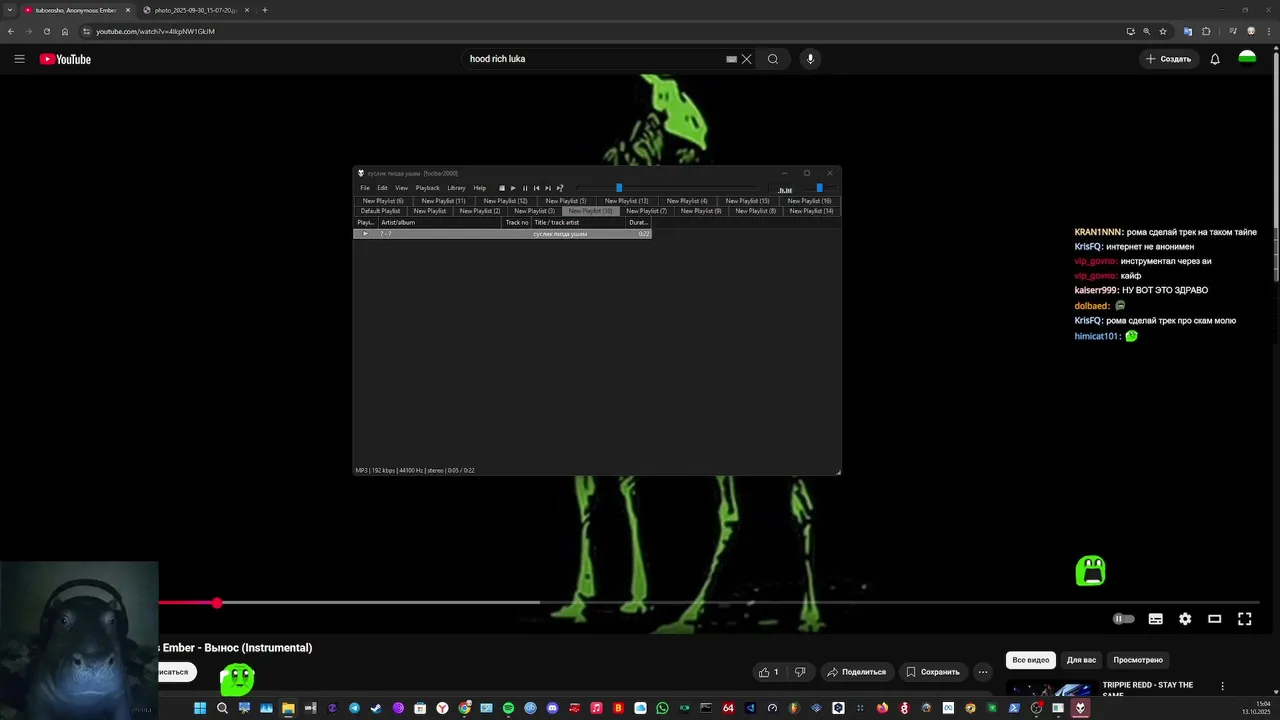Select the 0:22 track row in playlist
This screenshot has width=1280, height=720.
coord(503,234)
